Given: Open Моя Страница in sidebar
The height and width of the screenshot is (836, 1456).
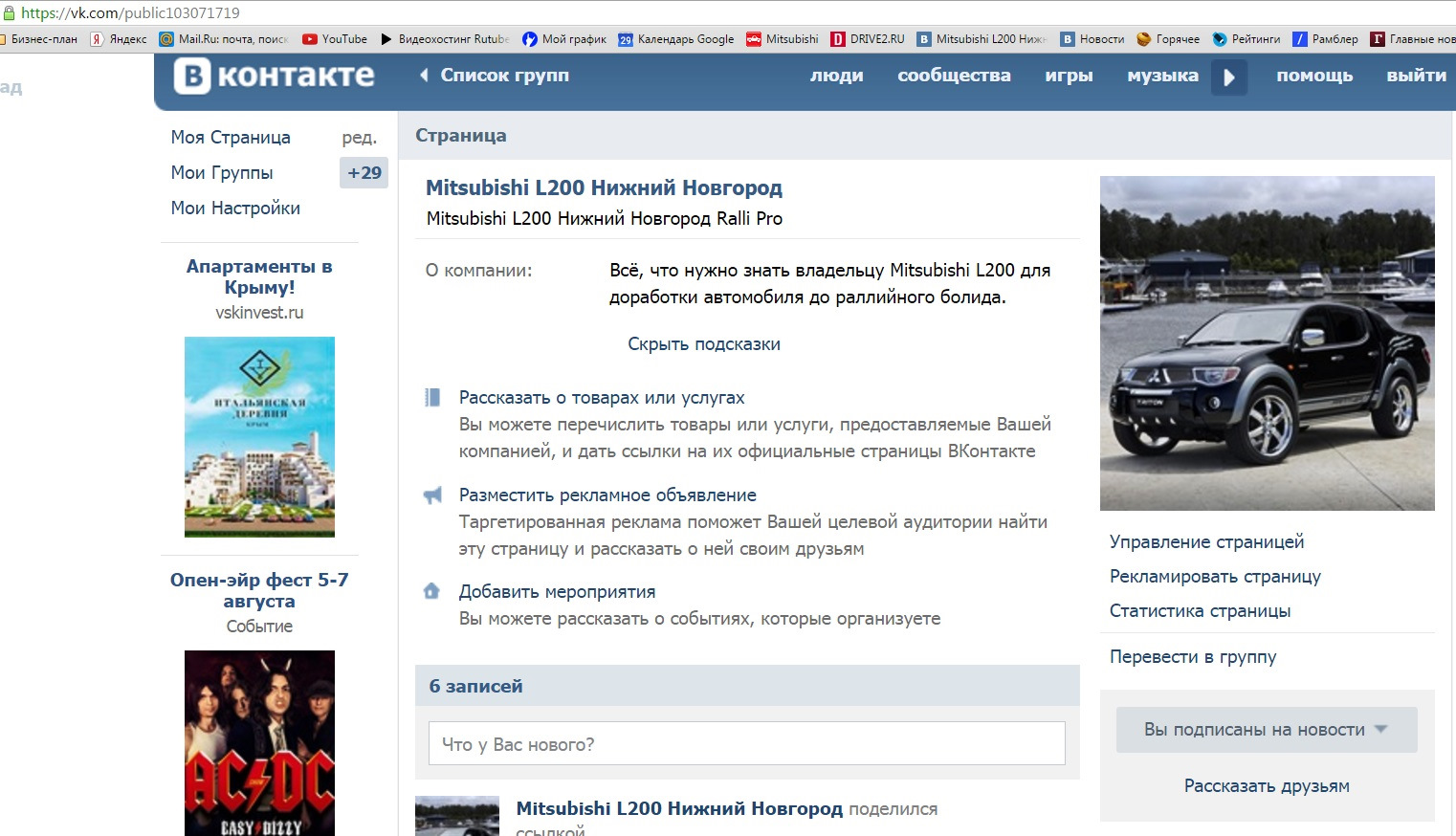Looking at the screenshot, I should pyautogui.click(x=231, y=137).
